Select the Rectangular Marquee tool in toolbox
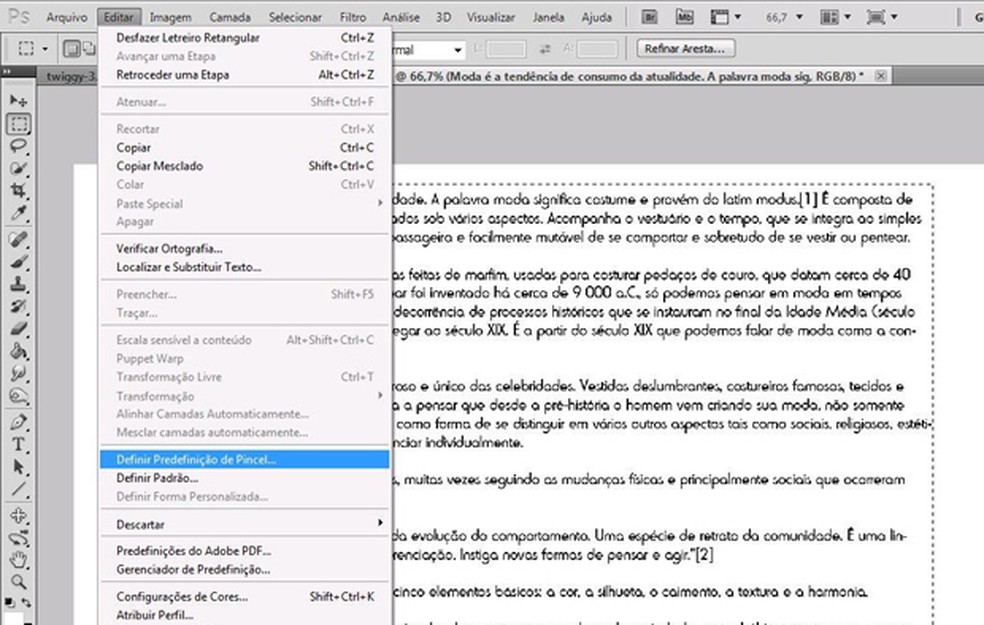Screen dimensions: 984x625 point(19,125)
